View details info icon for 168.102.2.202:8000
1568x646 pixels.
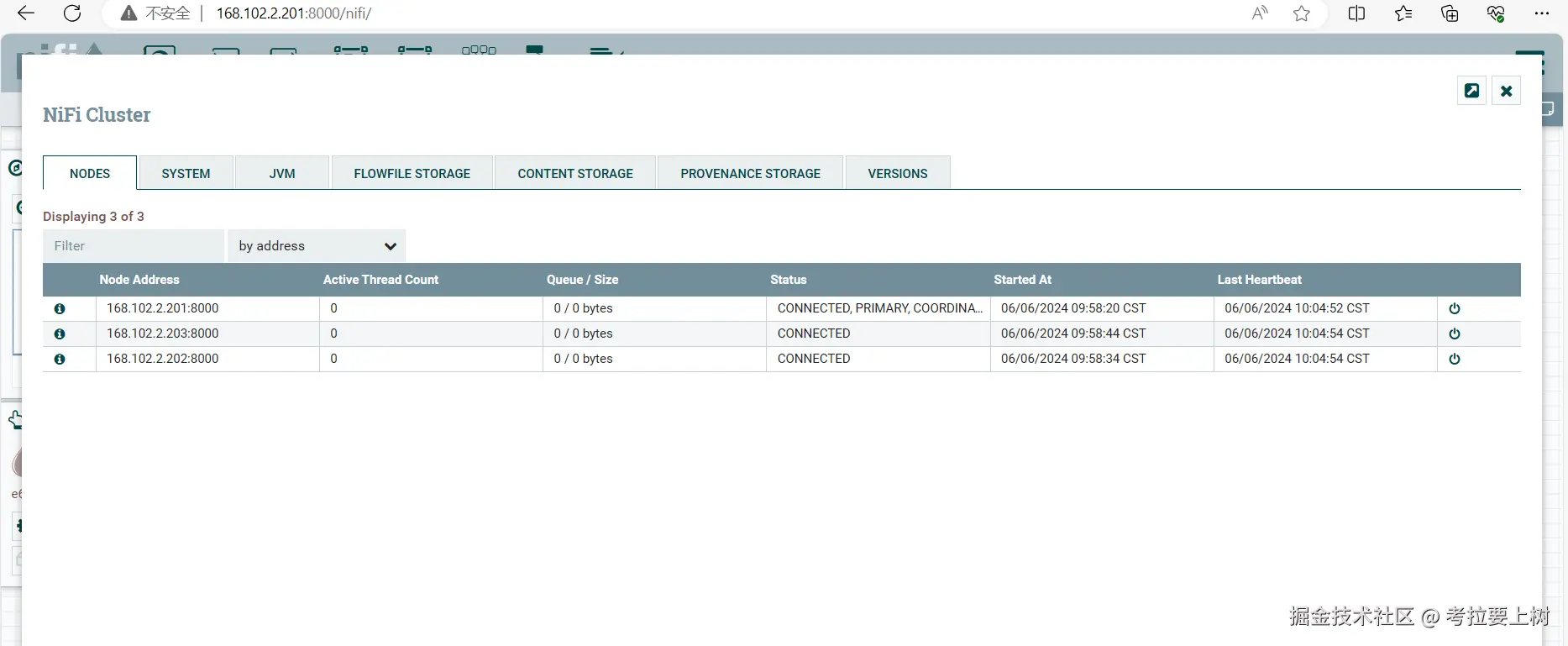click(60, 360)
